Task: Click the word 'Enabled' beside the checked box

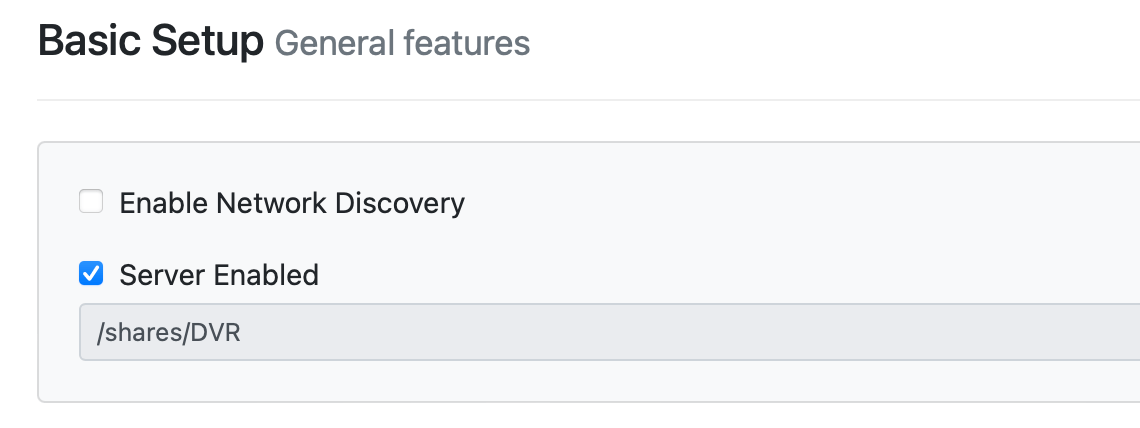Action: tap(264, 275)
